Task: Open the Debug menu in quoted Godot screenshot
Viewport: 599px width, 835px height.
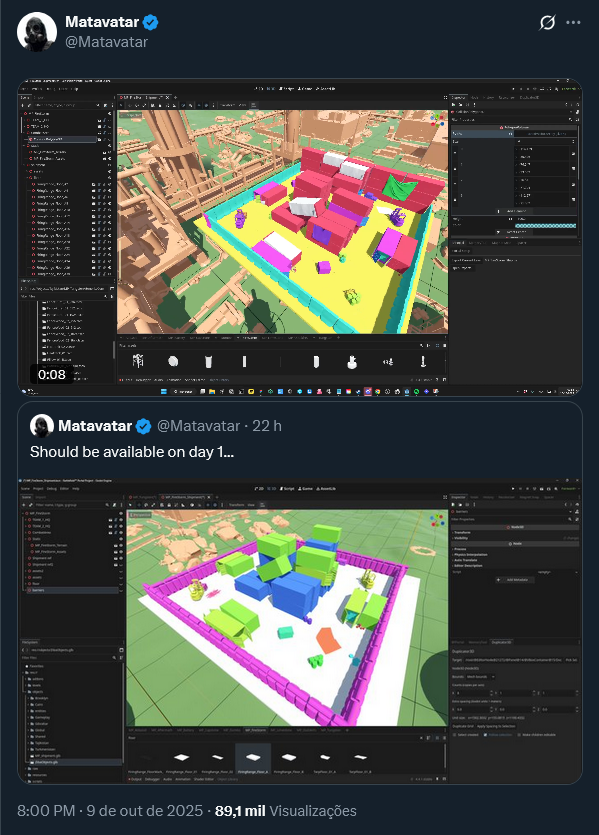Action: [52, 488]
